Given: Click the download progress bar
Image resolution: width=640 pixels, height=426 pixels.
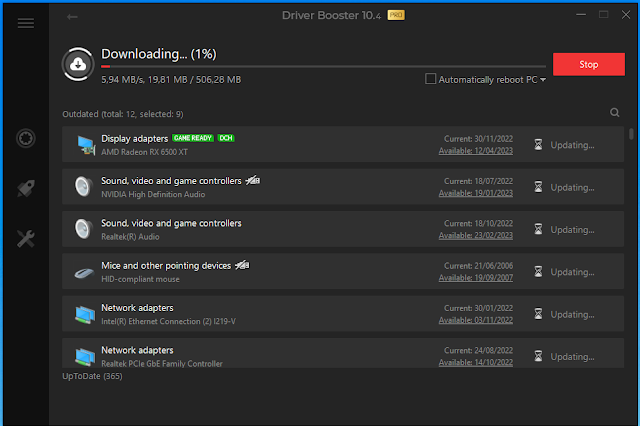Looking at the screenshot, I should [x=322, y=67].
